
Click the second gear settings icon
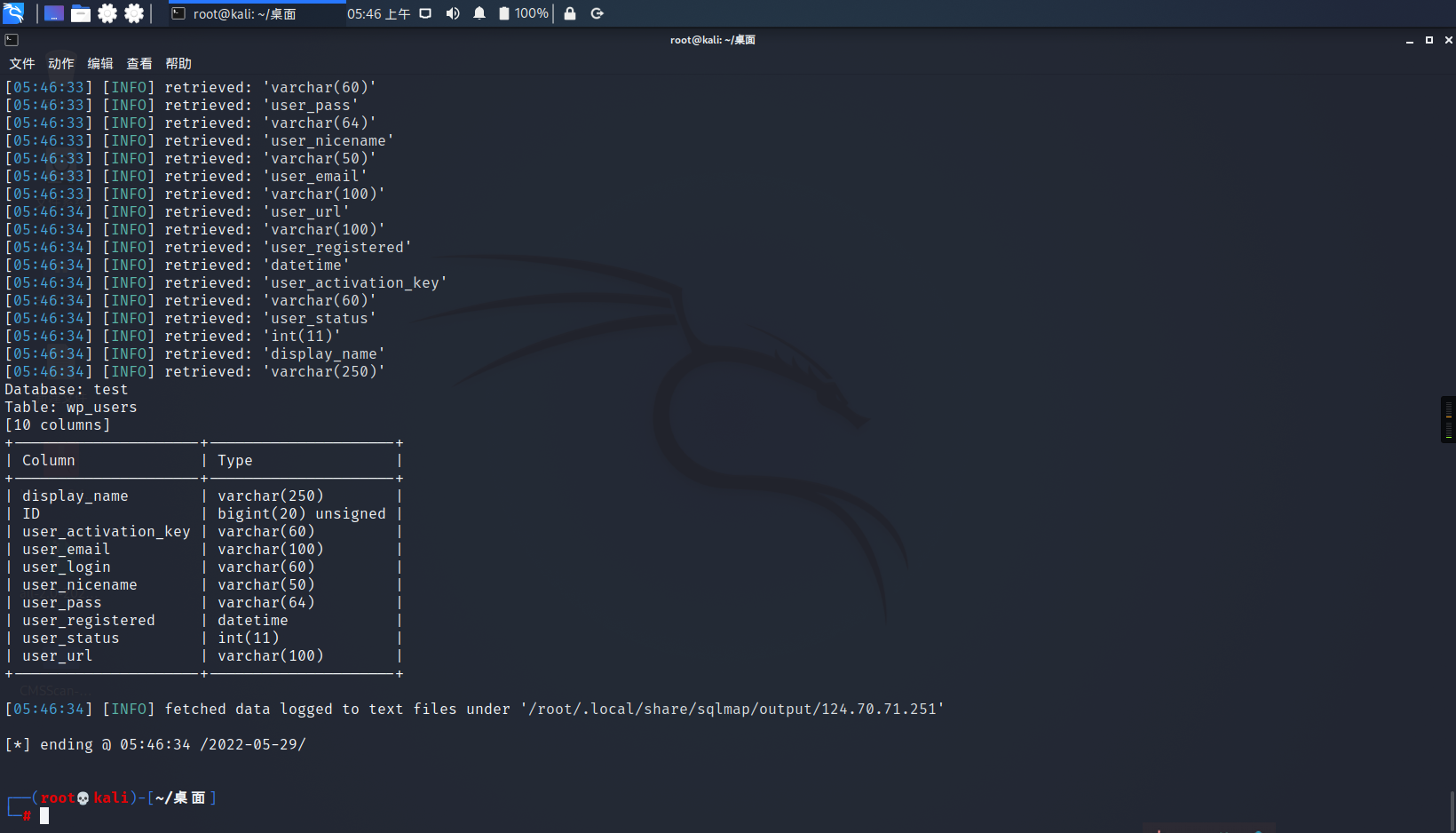point(134,13)
